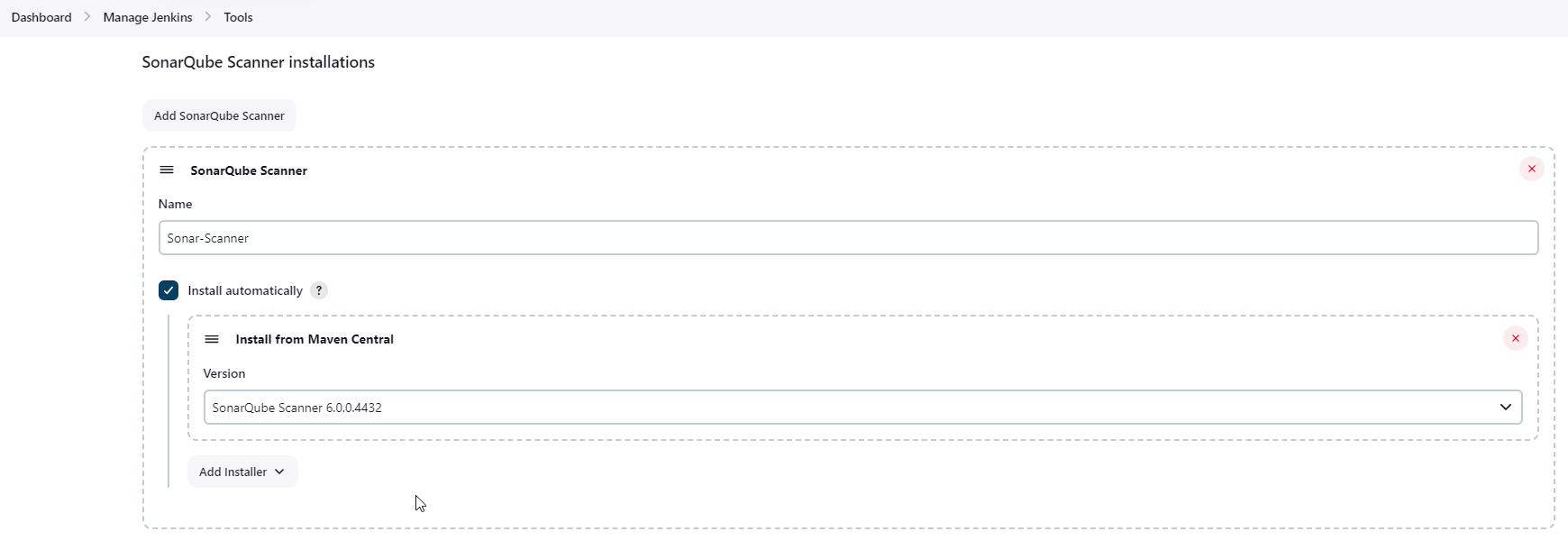Click the Install from Maven Central handle
The image size is (1568, 541).
coord(212,340)
